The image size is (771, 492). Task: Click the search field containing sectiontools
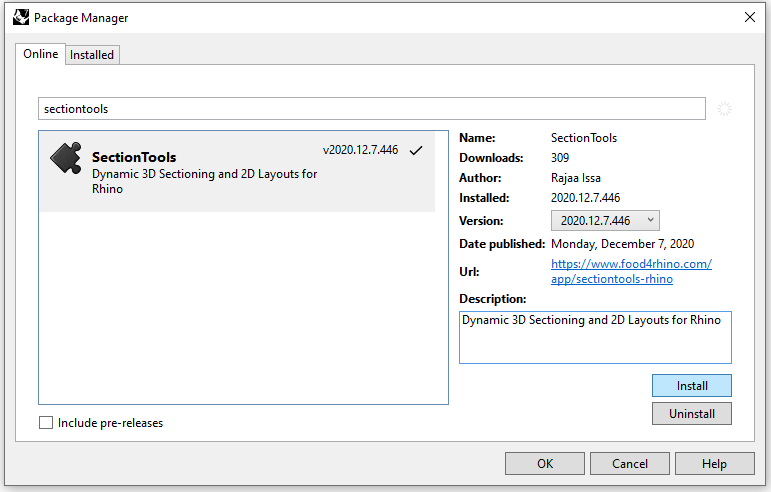[372, 109]
